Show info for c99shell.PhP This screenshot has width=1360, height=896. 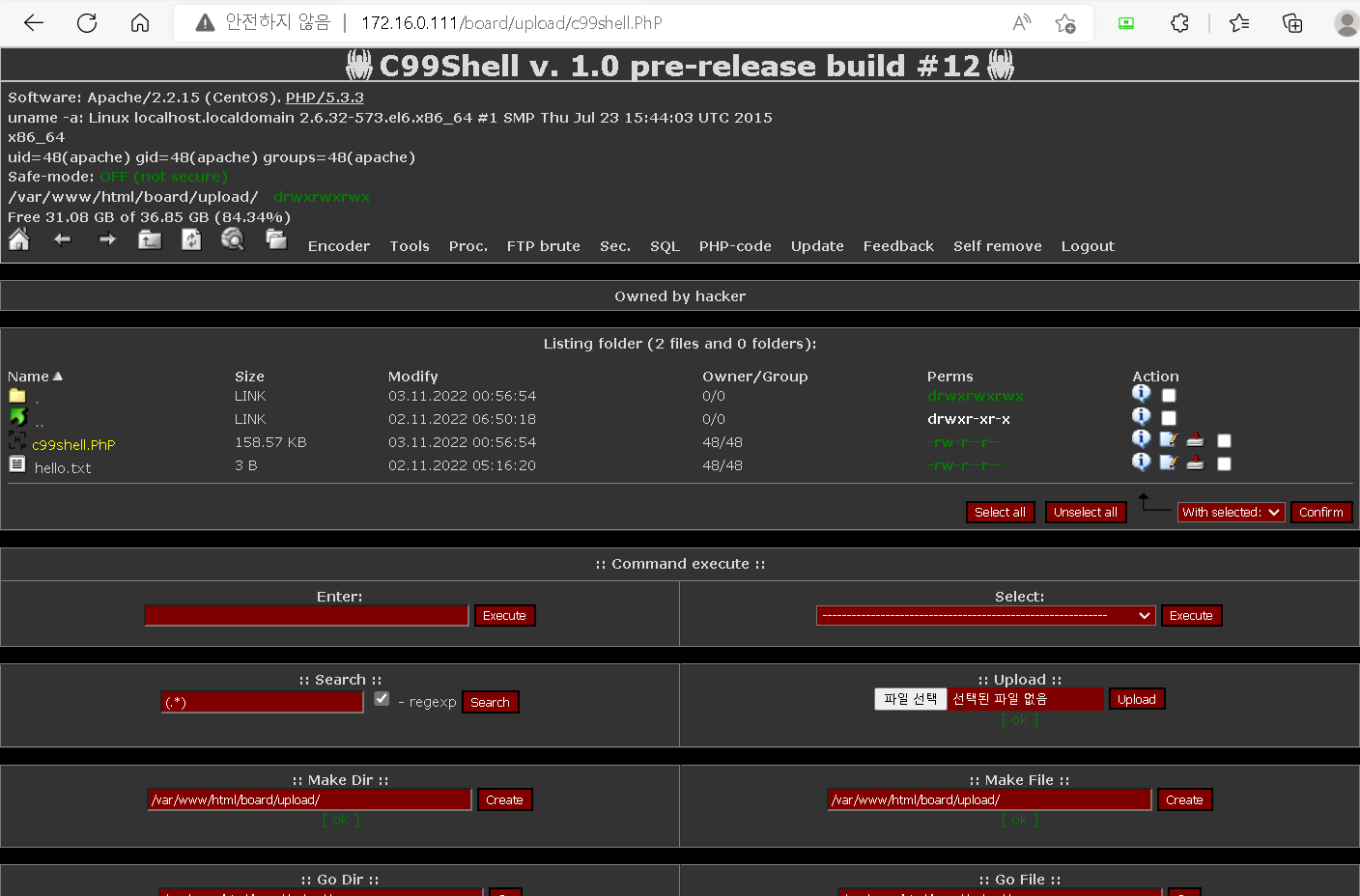(x=1142, y=439)
